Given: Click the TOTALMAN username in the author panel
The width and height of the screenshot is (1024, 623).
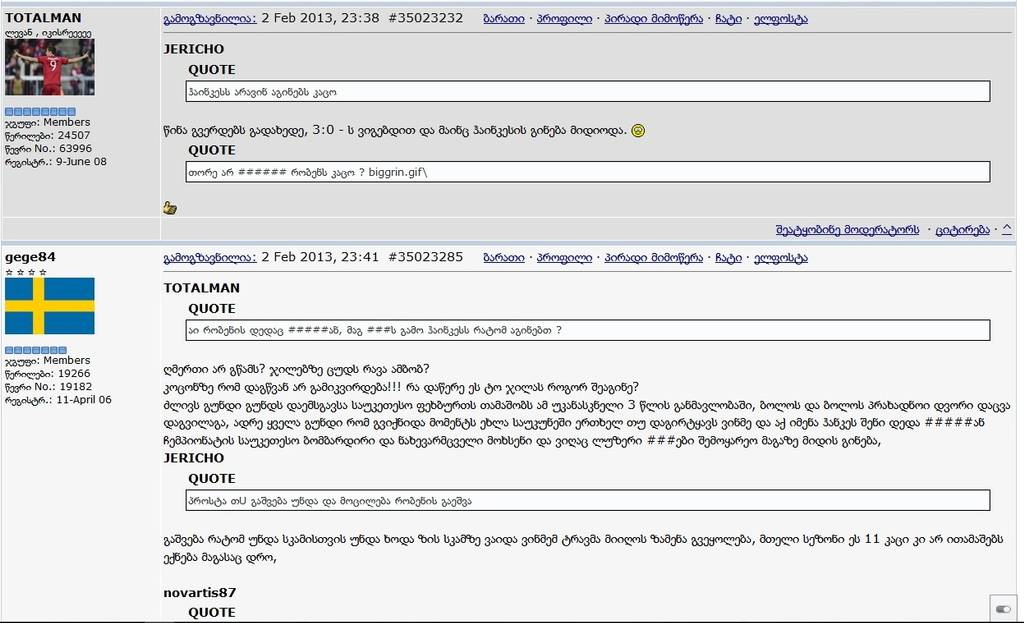Looking at the screenshot, I should [43, 18].
